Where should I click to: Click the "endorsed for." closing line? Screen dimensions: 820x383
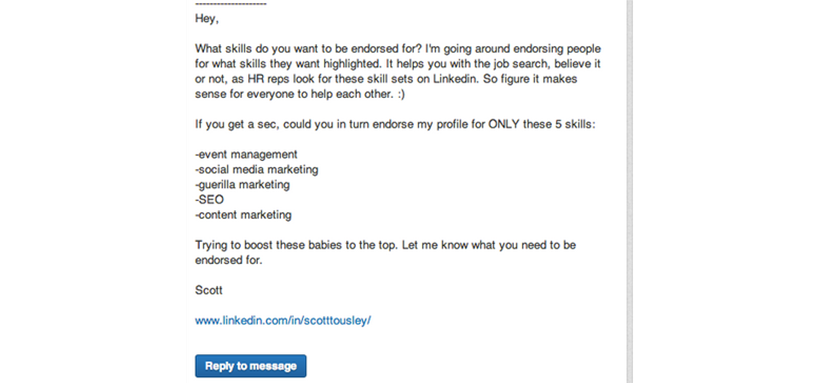coord(229,260)
